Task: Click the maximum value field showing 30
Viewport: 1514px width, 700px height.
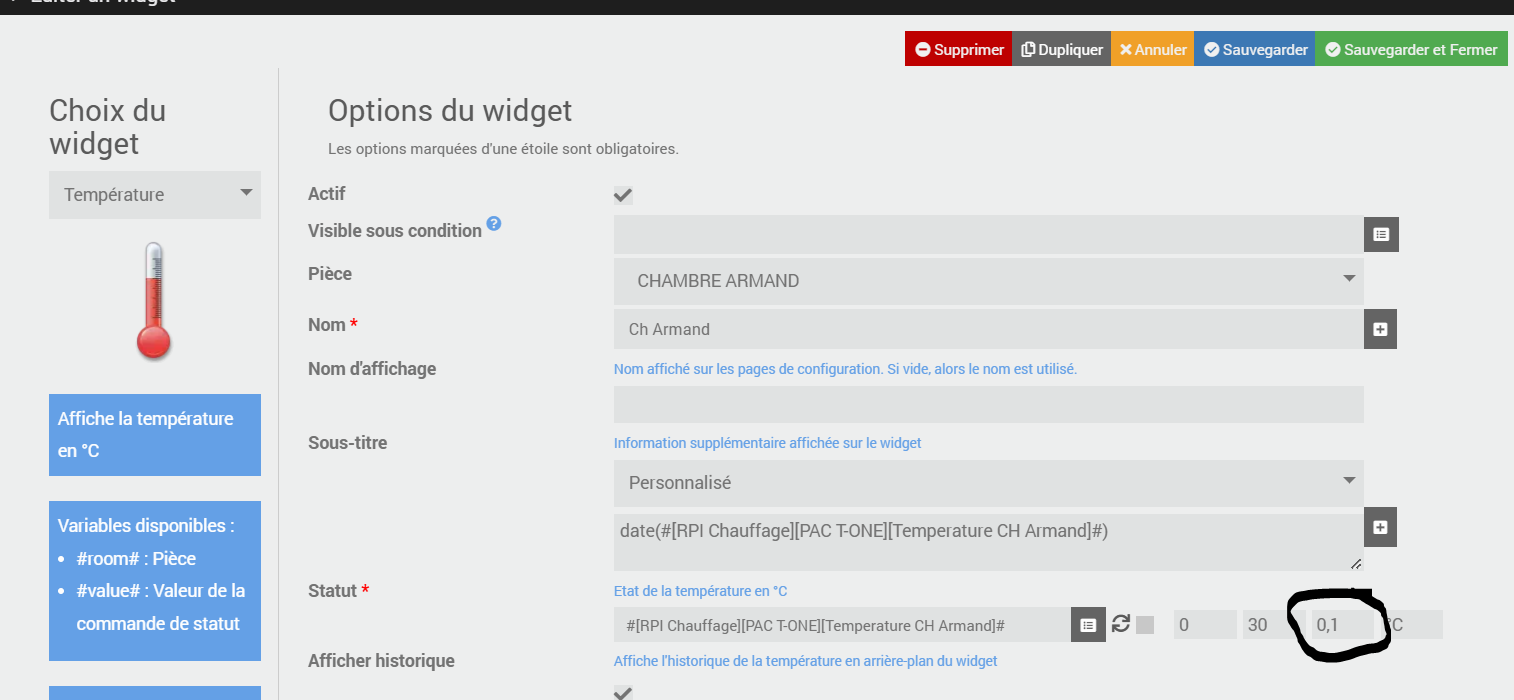Action: click(1274, 625)
